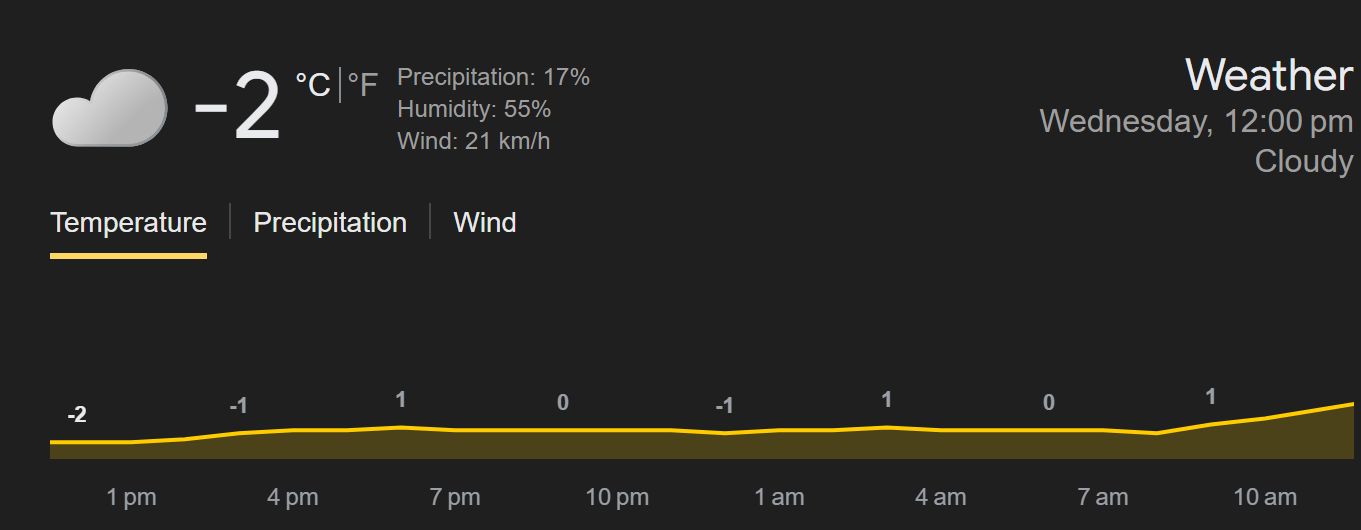
Task: Click the Weather heading
Action: pos(1268,76)
